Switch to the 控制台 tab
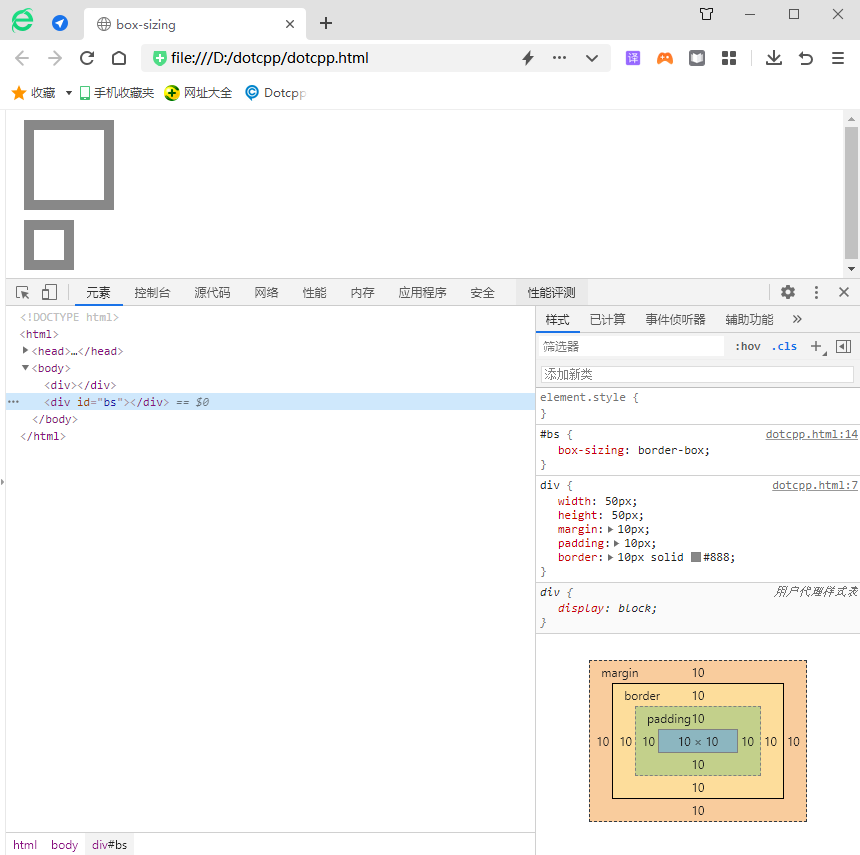The width and height of the screenshot is (860, 855). tap(152, 293)
